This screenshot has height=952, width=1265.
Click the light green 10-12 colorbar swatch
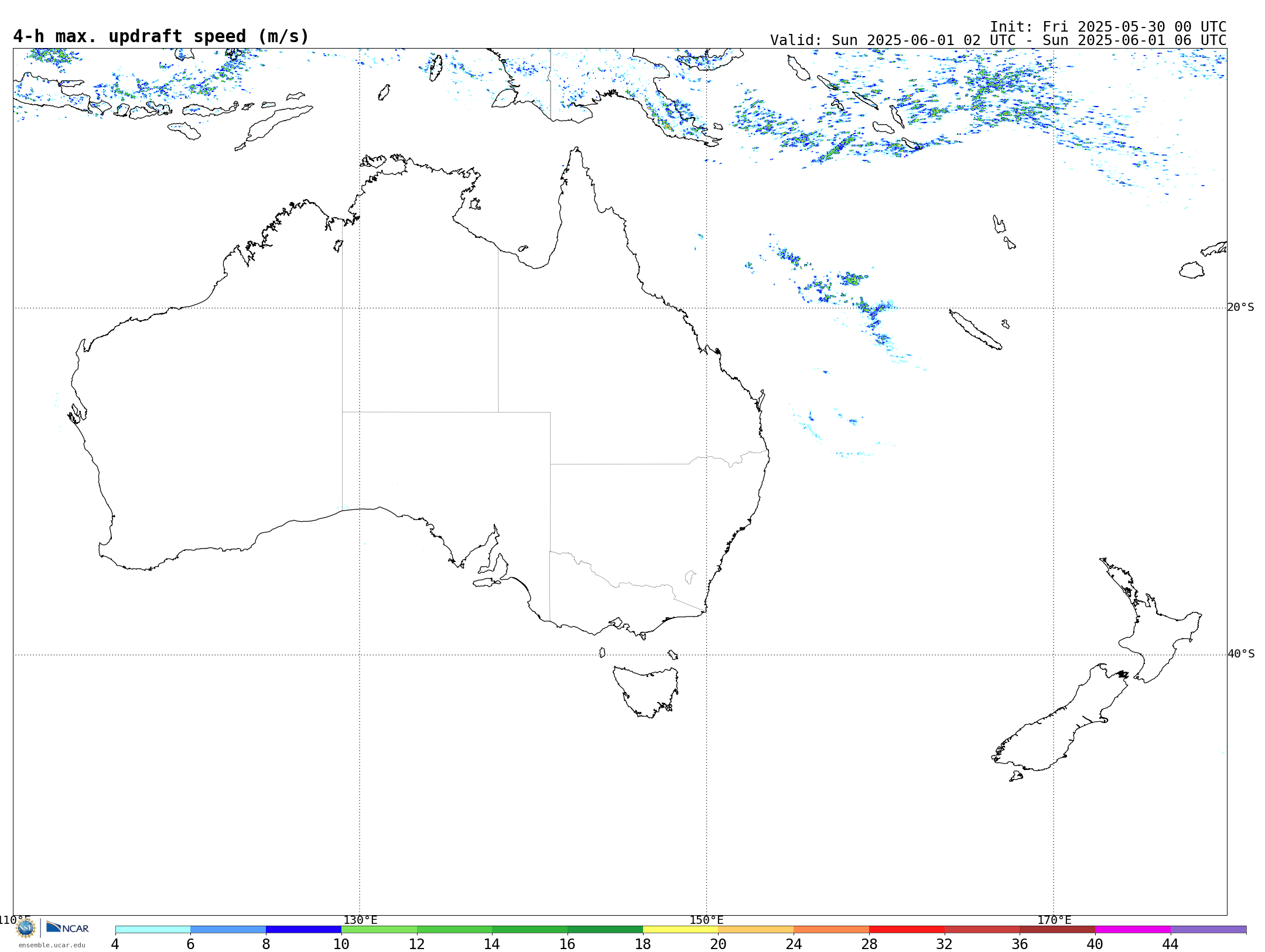pos(379,930)
